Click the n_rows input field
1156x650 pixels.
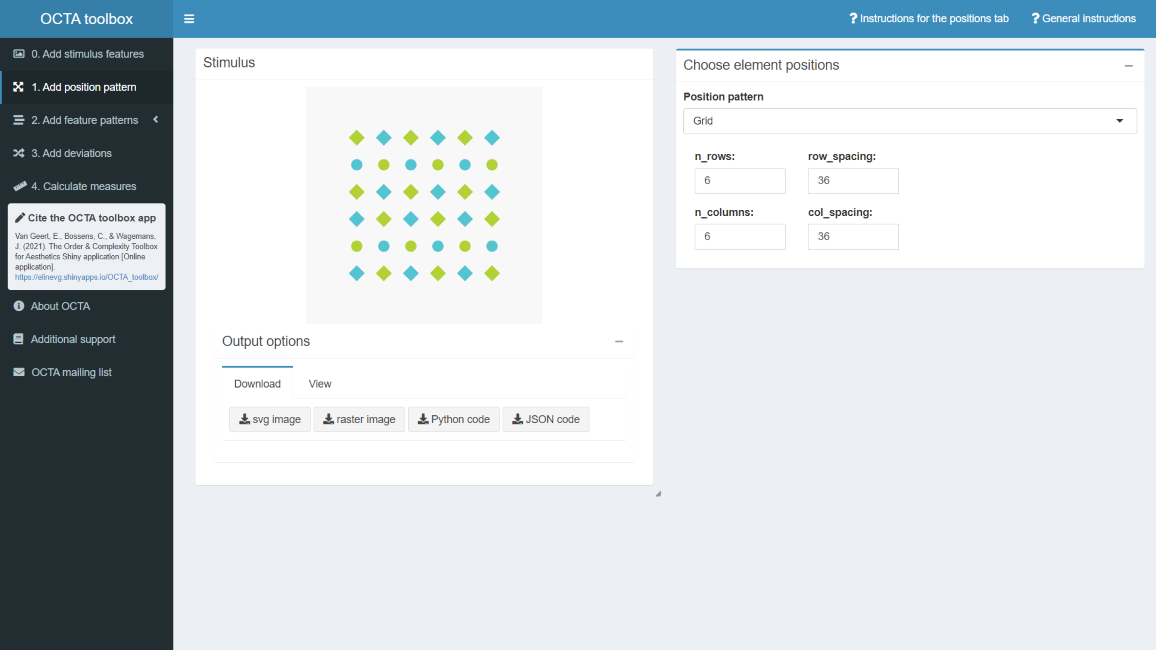click(x=740, y=181)
